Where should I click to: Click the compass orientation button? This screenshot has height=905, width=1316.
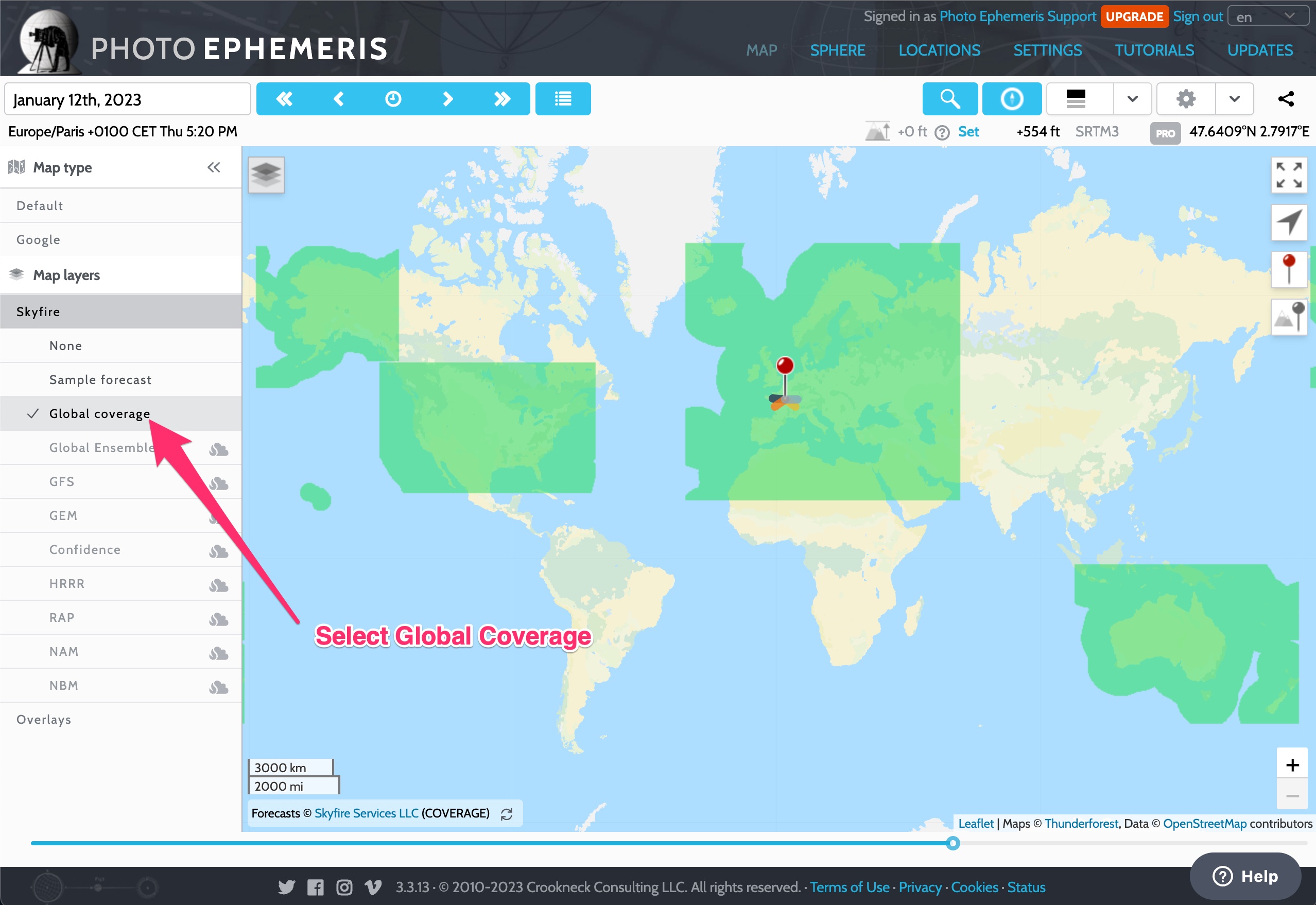1012,99
